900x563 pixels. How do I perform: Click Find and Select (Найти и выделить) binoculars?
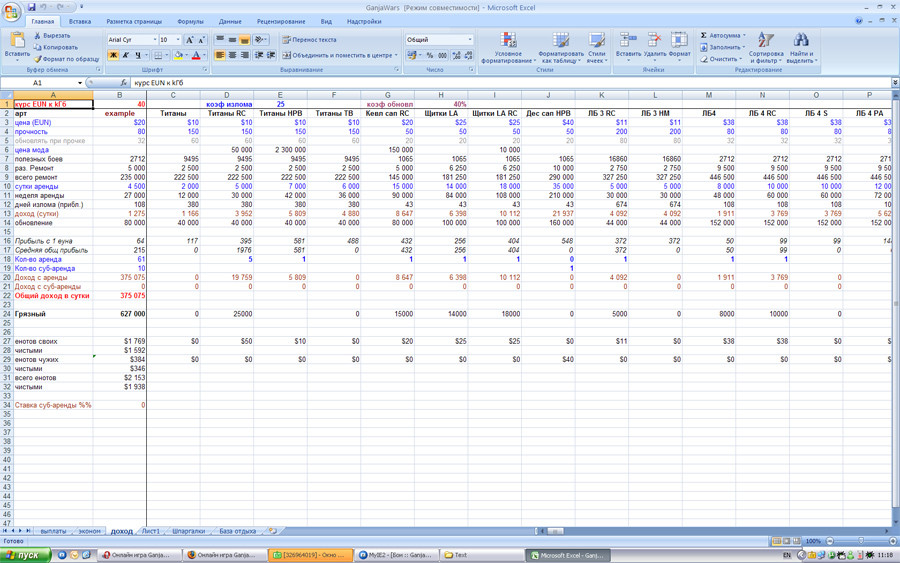click(801, 40)
